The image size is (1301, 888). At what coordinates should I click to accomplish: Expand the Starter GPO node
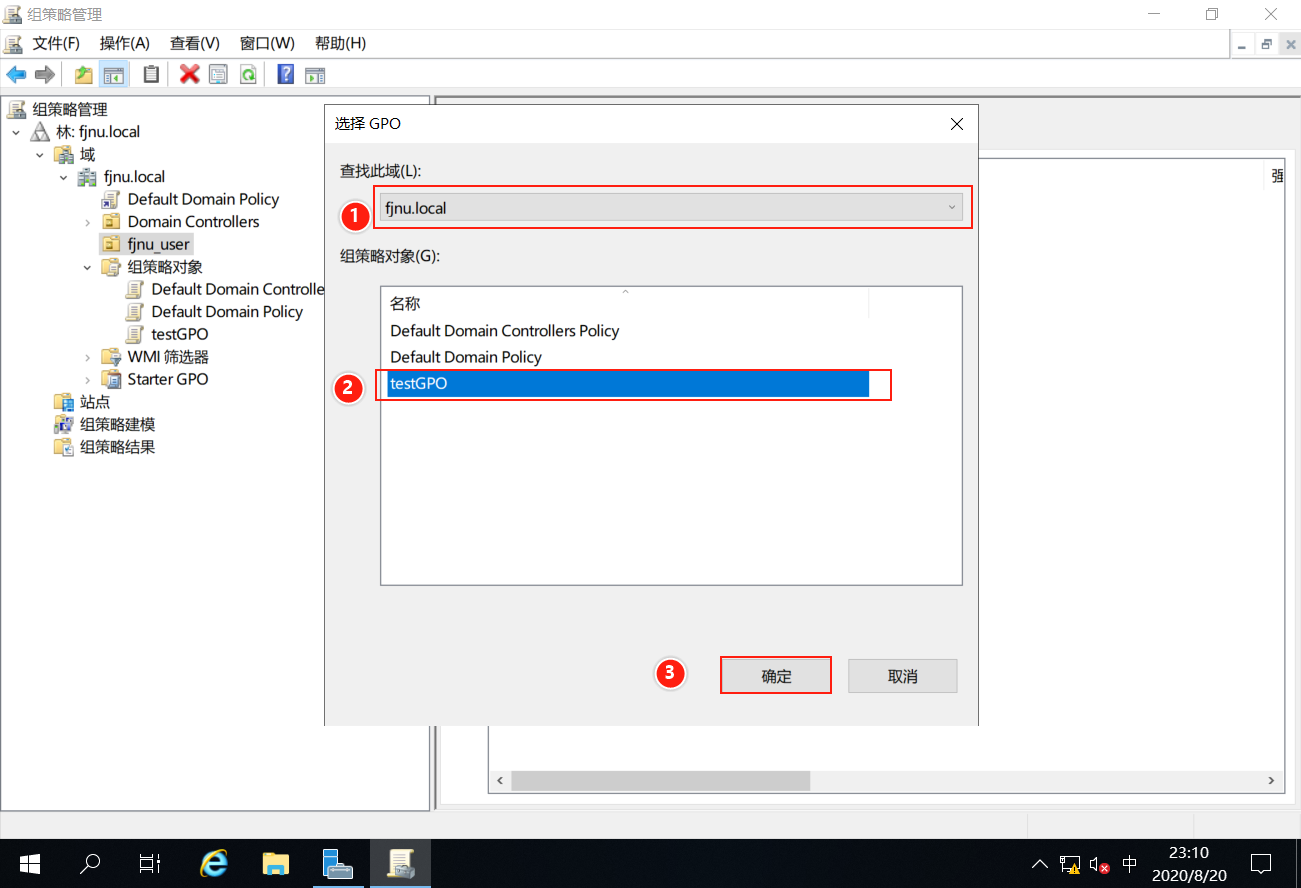point(88,379)
